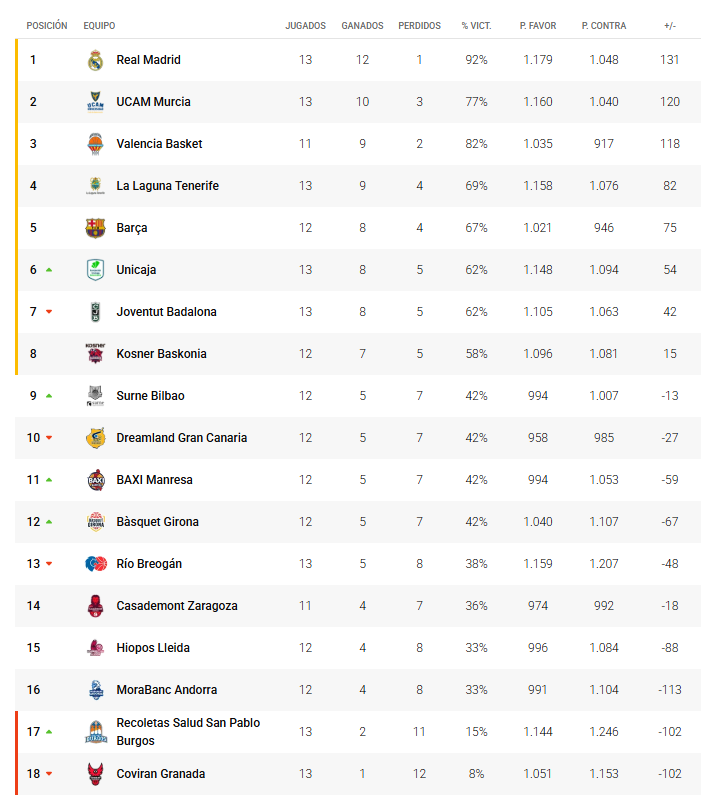Click the Casademont Zaragoza logo
Image resolution: width=701 pixels, height=802 pixels.
[95, 606]
